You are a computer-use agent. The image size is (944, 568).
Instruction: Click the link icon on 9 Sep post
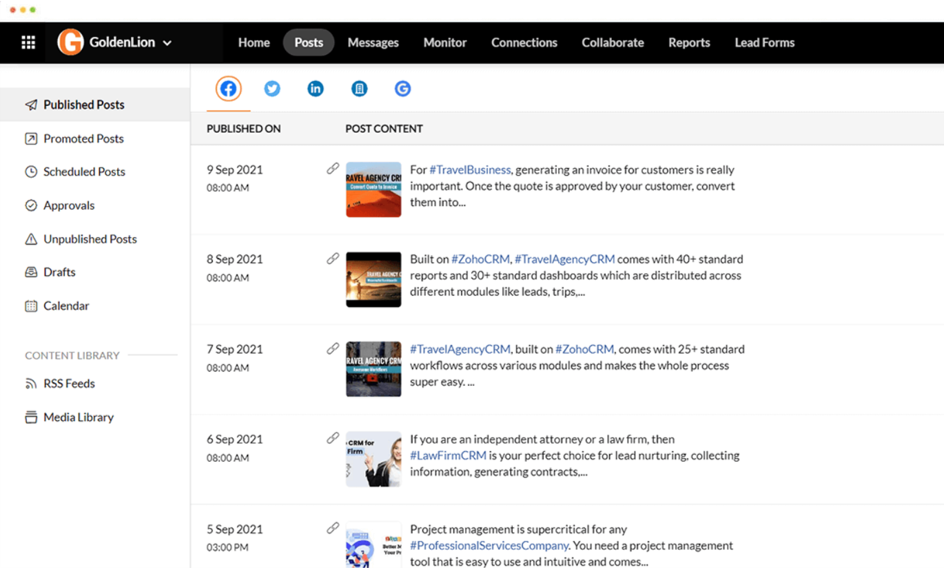pyautogui.click(x=333, y=169)
